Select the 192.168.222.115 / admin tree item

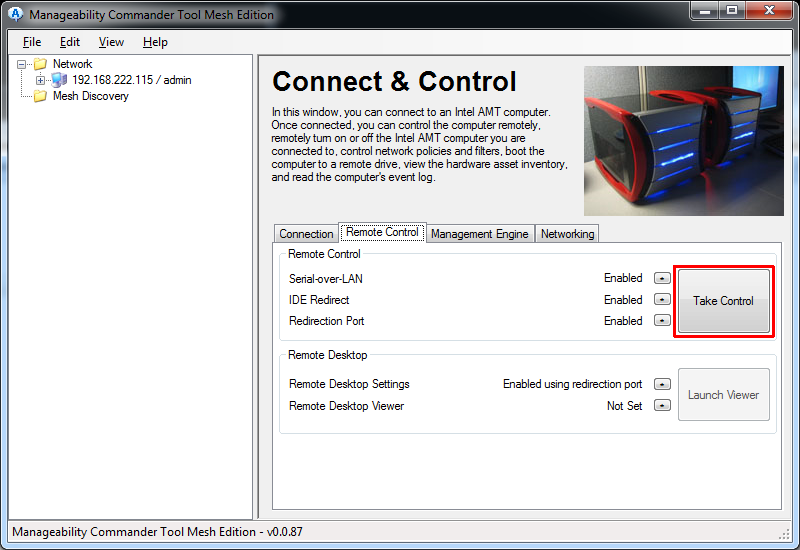pyautogui.click(x=132, y=80)
